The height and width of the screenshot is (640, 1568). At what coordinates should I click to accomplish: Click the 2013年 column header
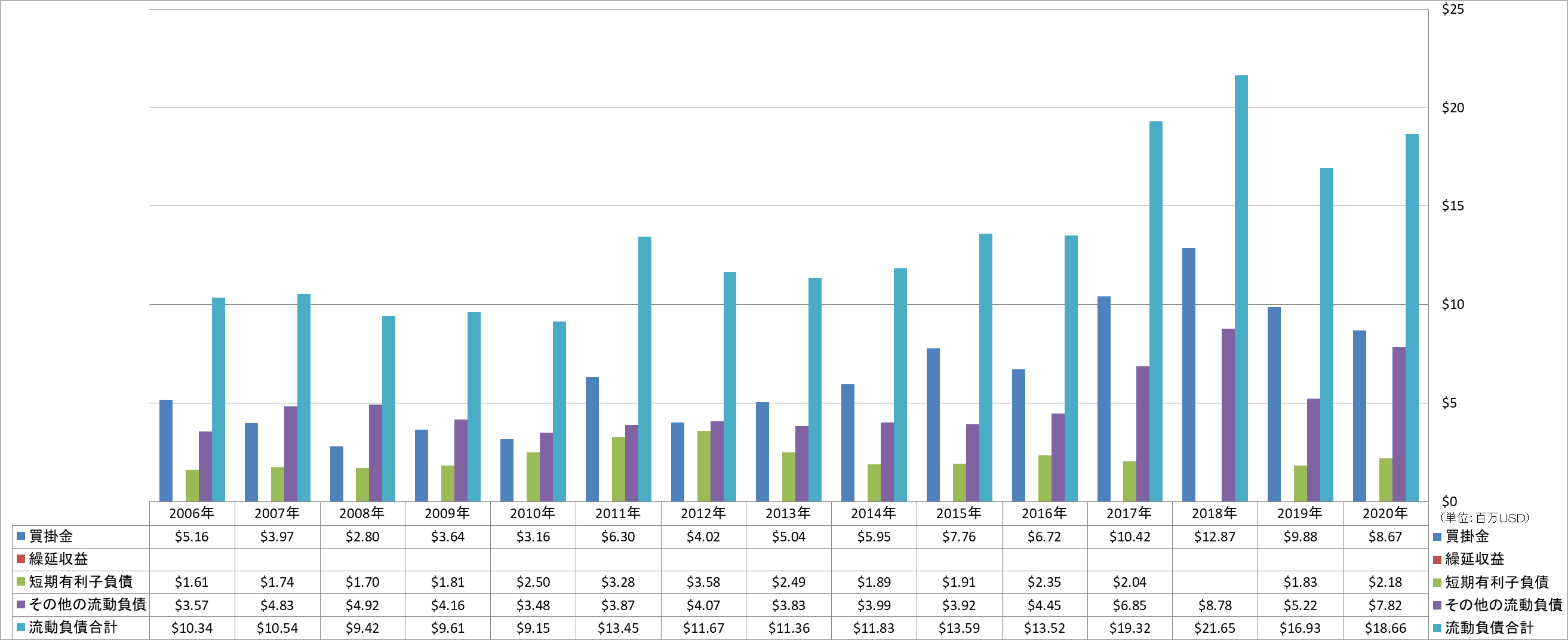[788, 513]
